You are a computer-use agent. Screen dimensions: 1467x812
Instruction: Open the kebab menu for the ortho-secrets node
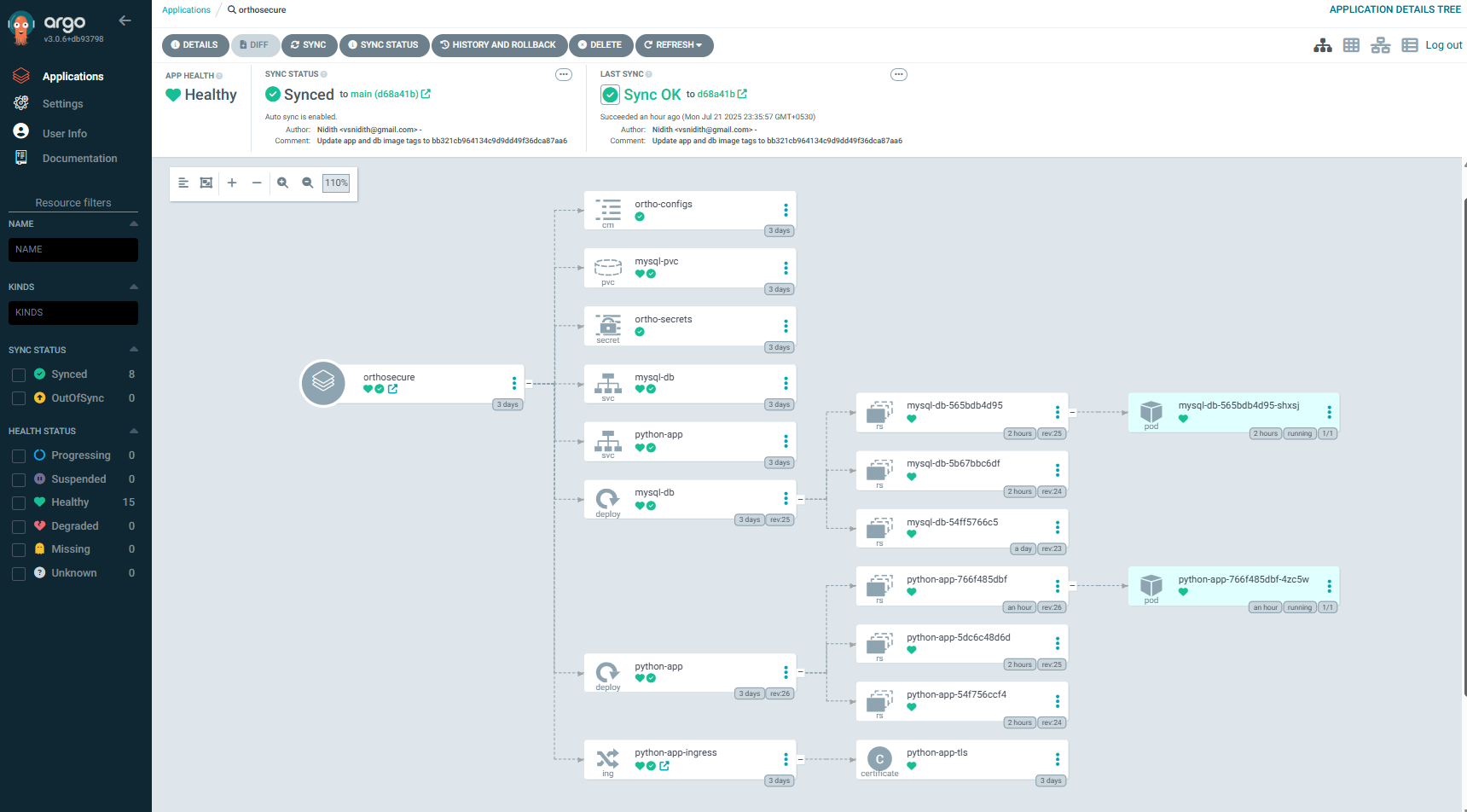786,326
